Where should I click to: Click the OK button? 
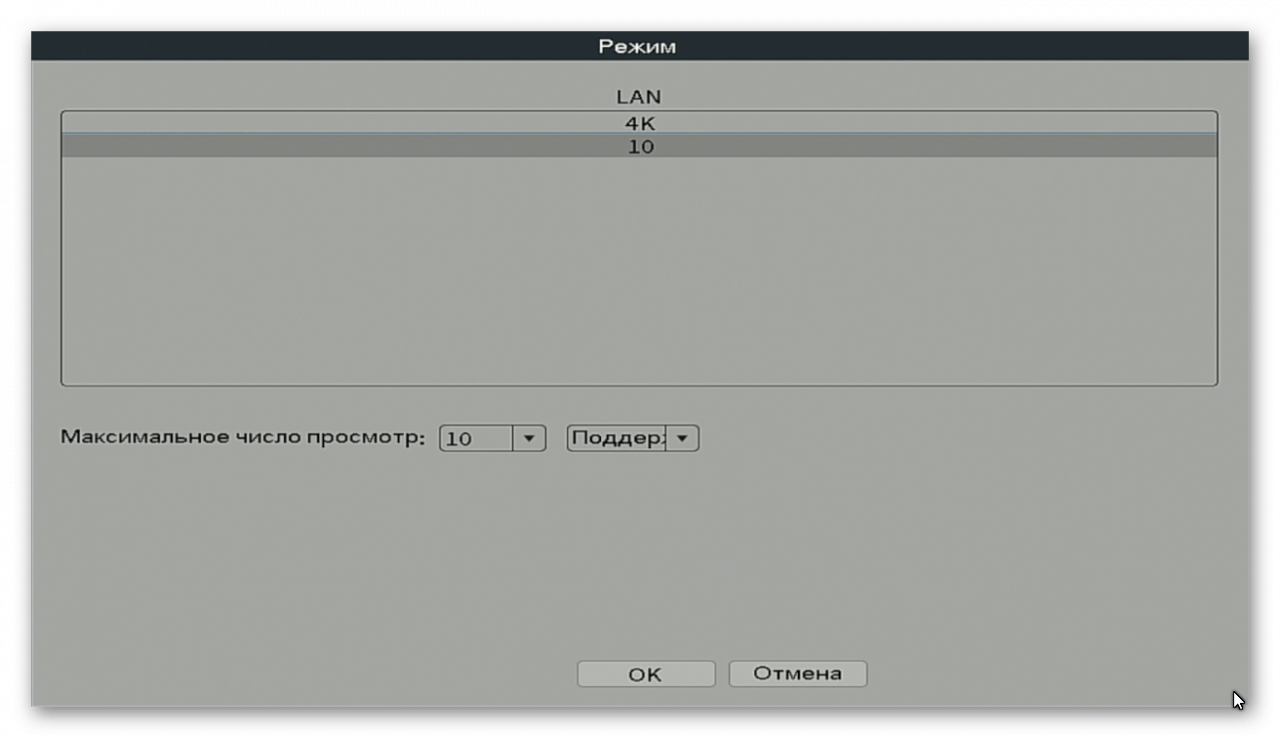click(645, 674)
